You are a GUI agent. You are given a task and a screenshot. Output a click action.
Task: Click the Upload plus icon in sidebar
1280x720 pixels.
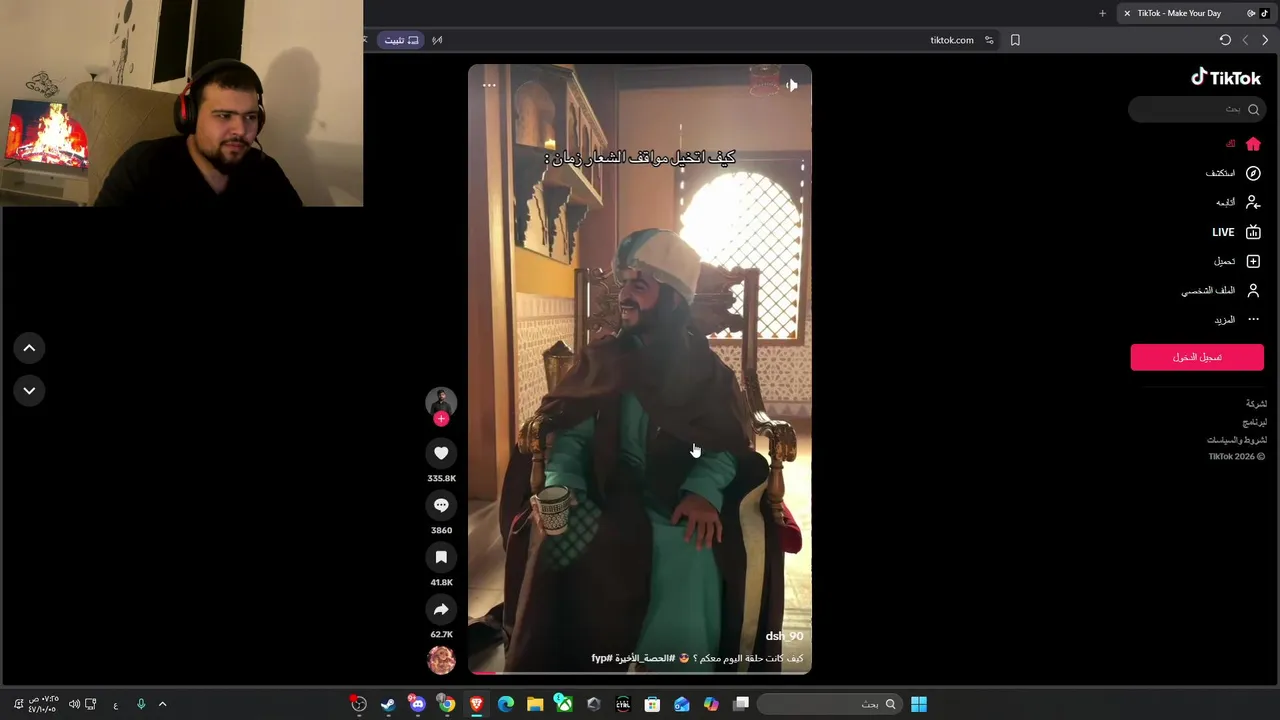click(x=1253, y=261)
